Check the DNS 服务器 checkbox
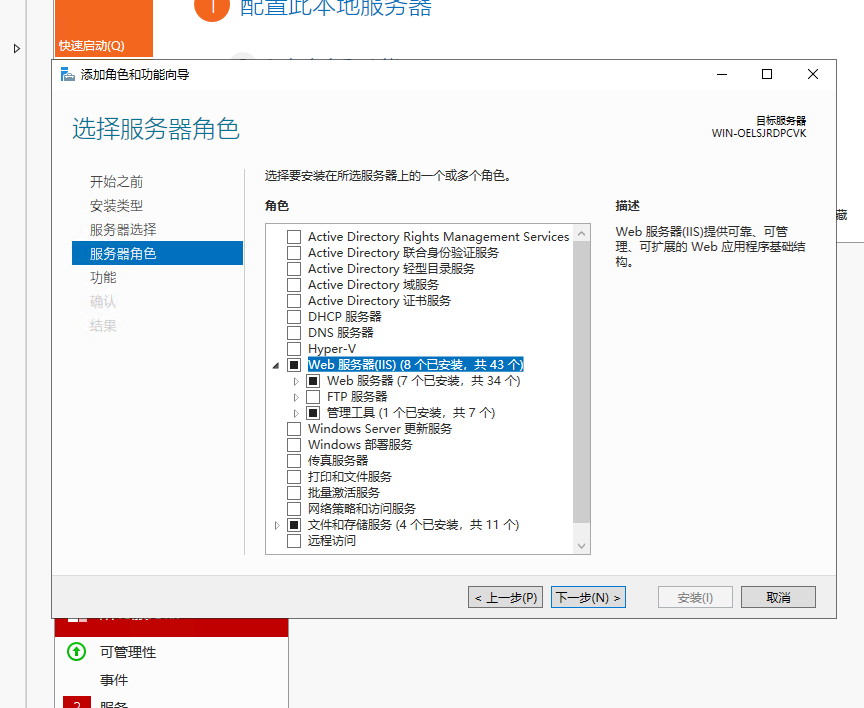The height and width of the screenshot is (708, 864). (293, 332)
